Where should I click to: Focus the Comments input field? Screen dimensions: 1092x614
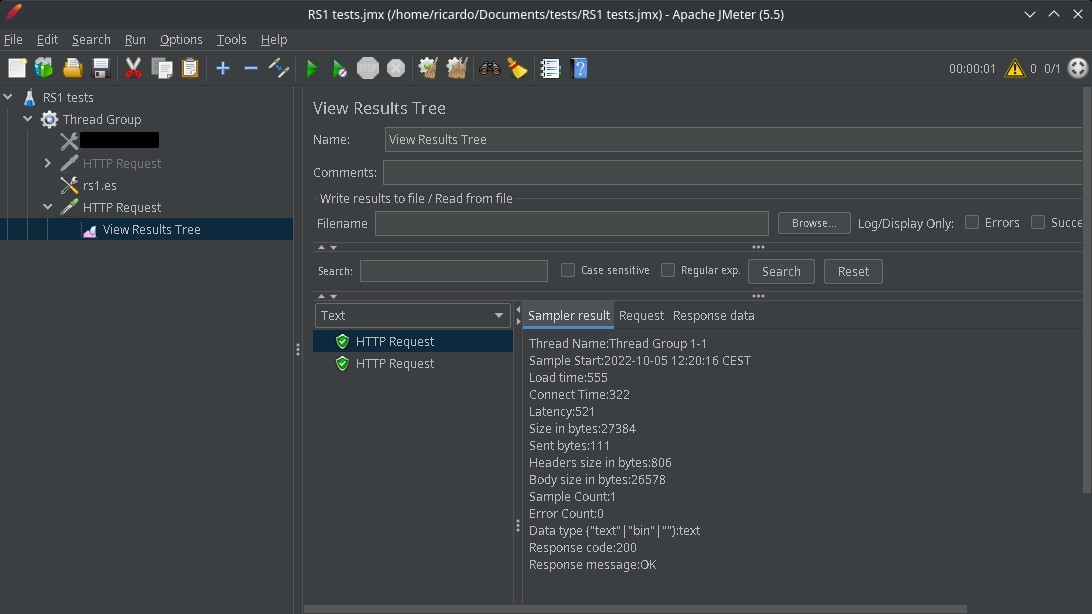coord(735,173)
